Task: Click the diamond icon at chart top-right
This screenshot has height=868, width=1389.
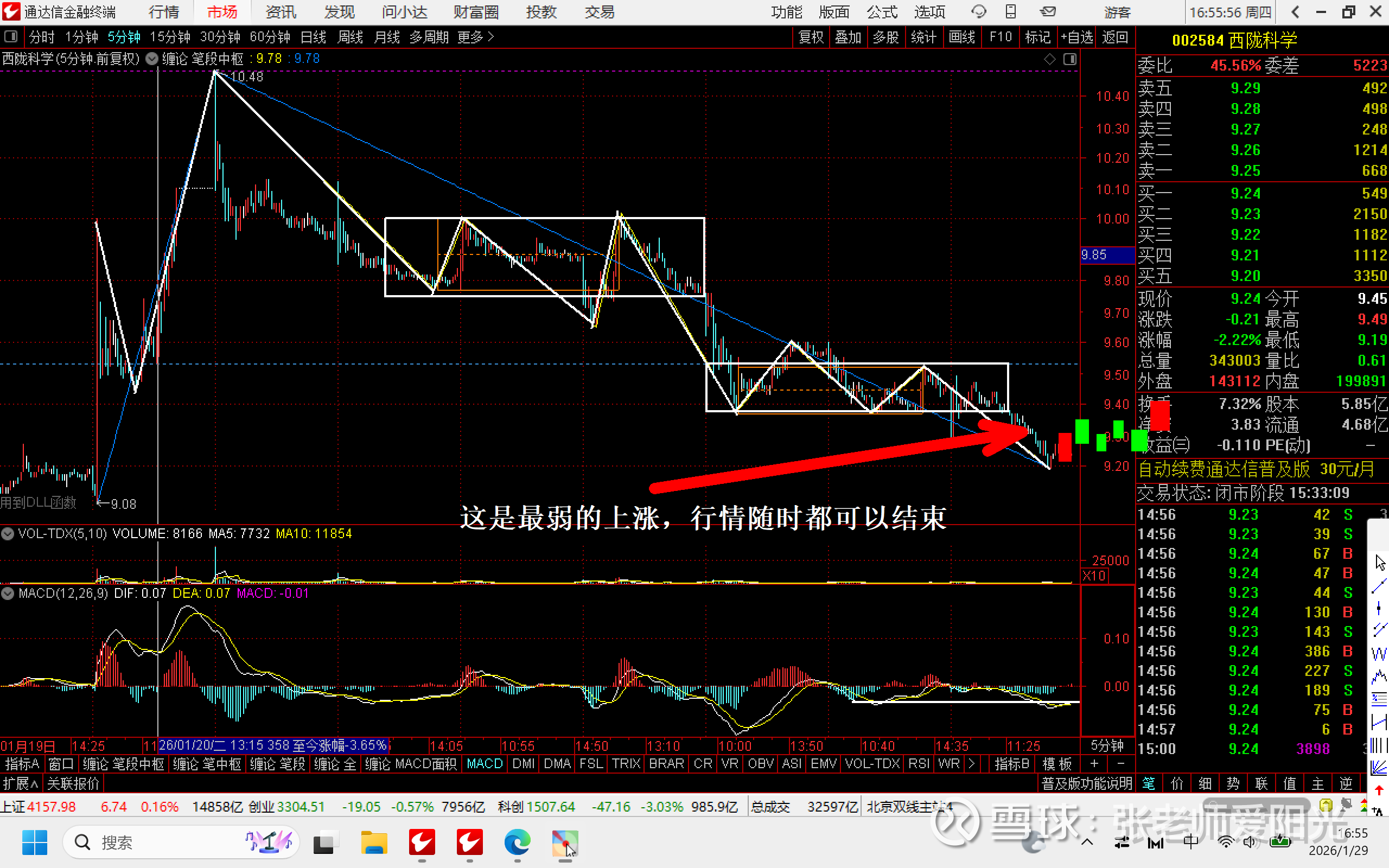Action: point(1050,59)
